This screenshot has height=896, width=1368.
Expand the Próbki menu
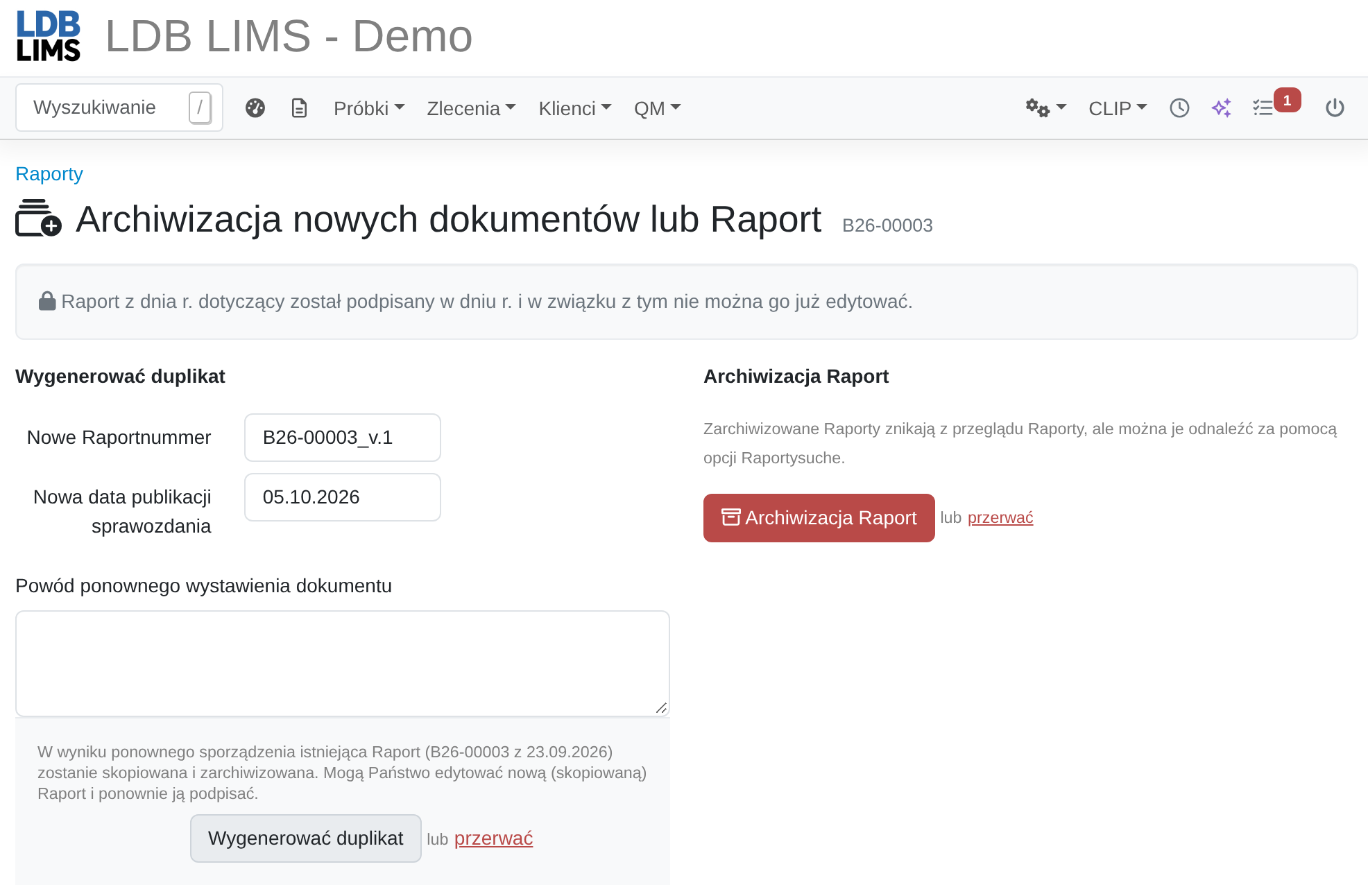(x=369, y=108)
